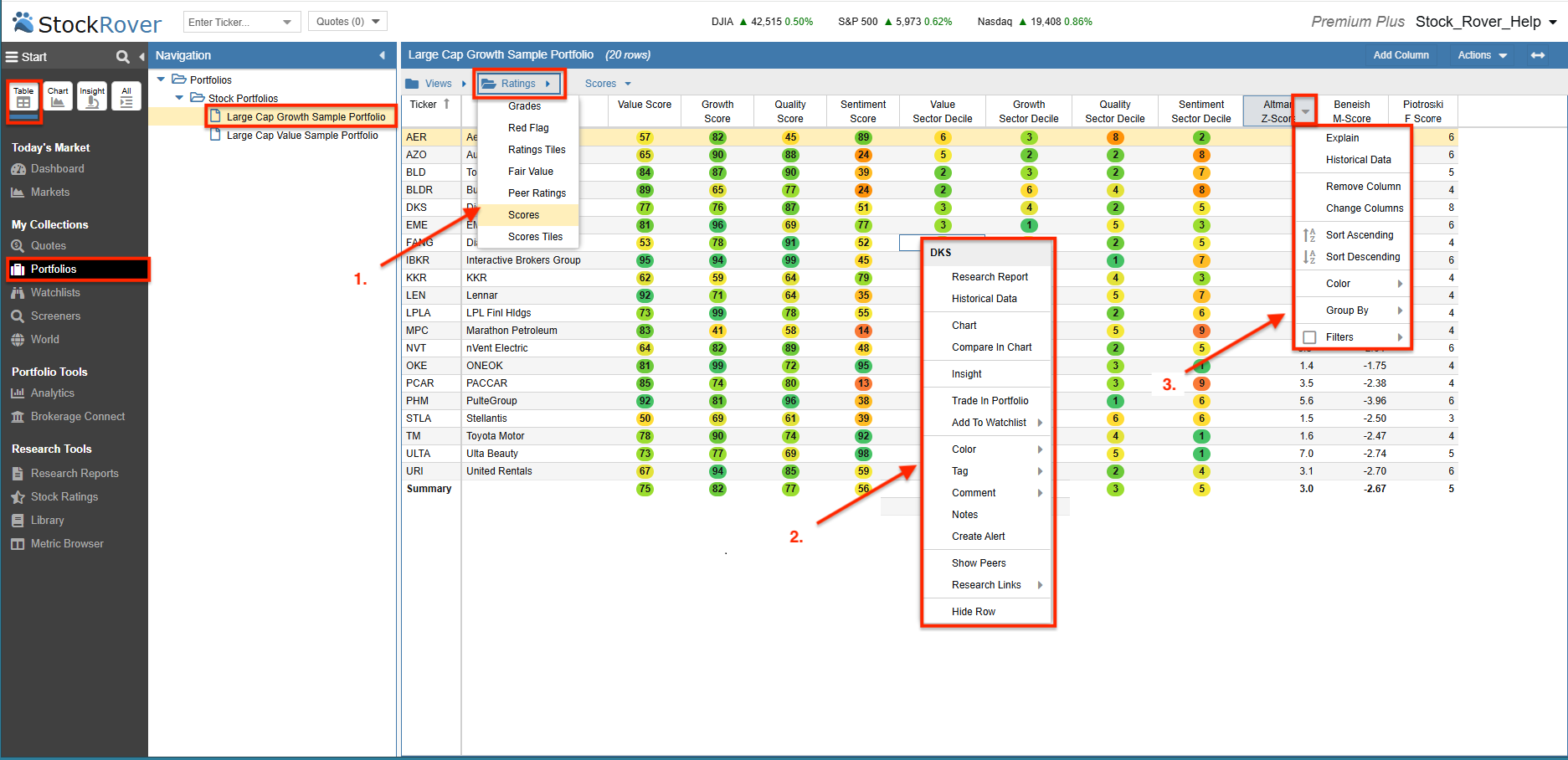Collapse the Portfolios tree folder
Viewport: 1568px width, 760px height.
point(162,80)
